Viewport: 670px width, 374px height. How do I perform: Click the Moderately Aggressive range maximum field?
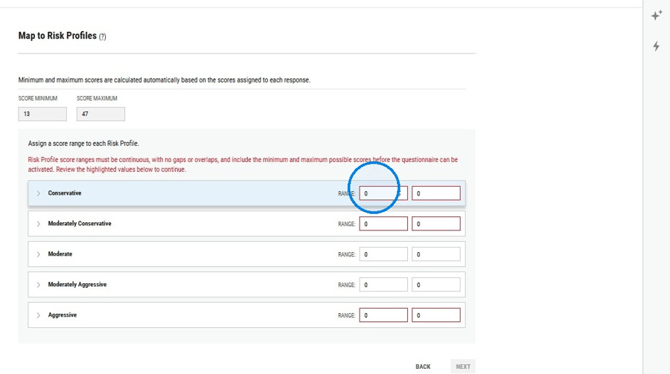coord(436,285)
